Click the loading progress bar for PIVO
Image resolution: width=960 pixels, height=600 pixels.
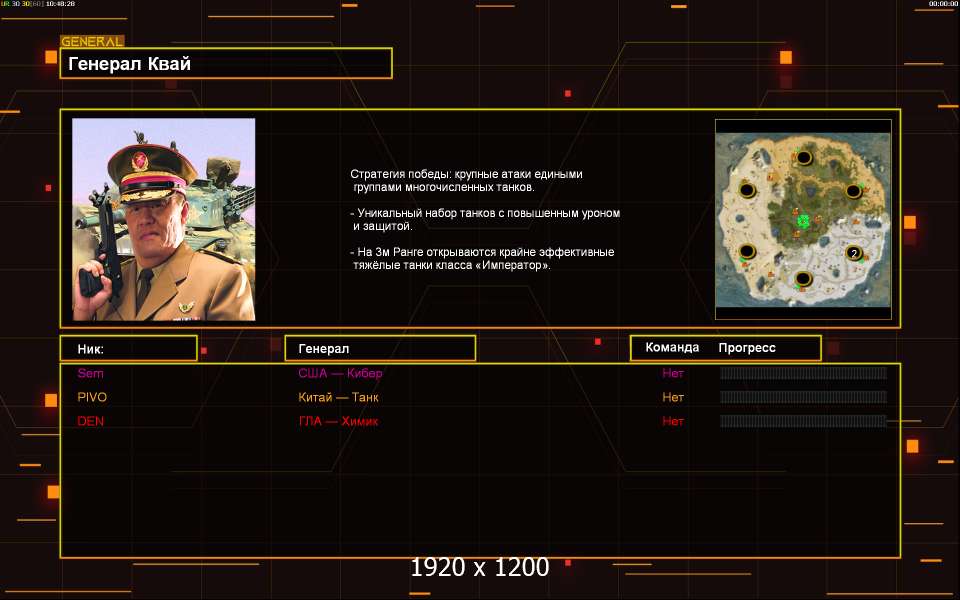(x=803, y=397)
